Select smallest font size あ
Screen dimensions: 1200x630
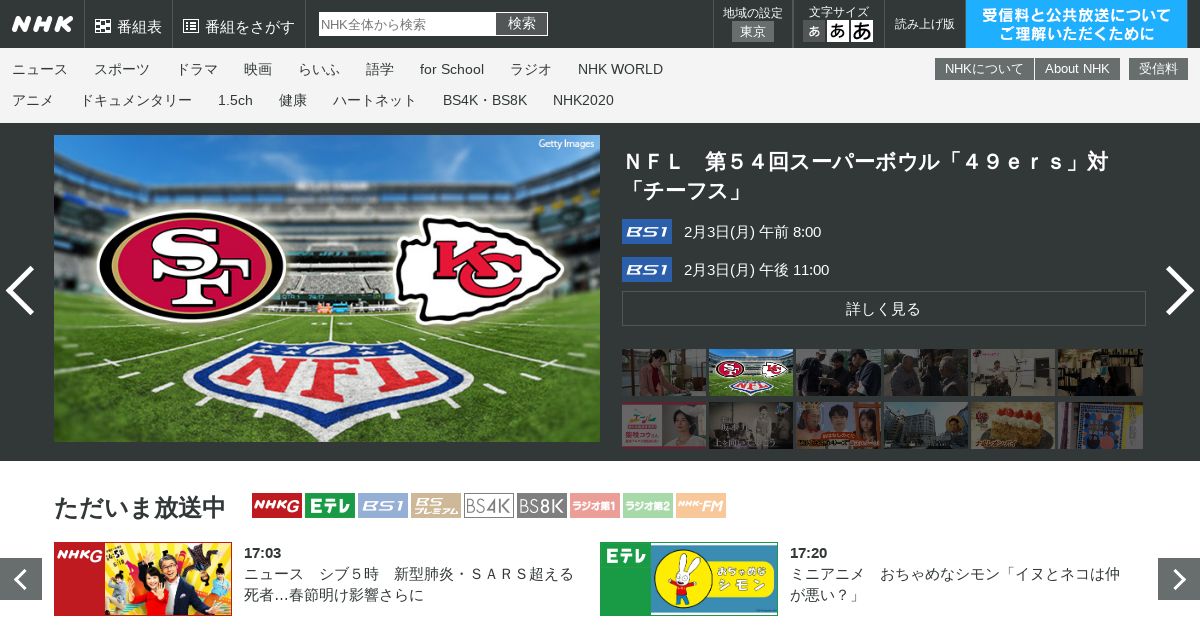pyautogui.click(x=814, y=31)
